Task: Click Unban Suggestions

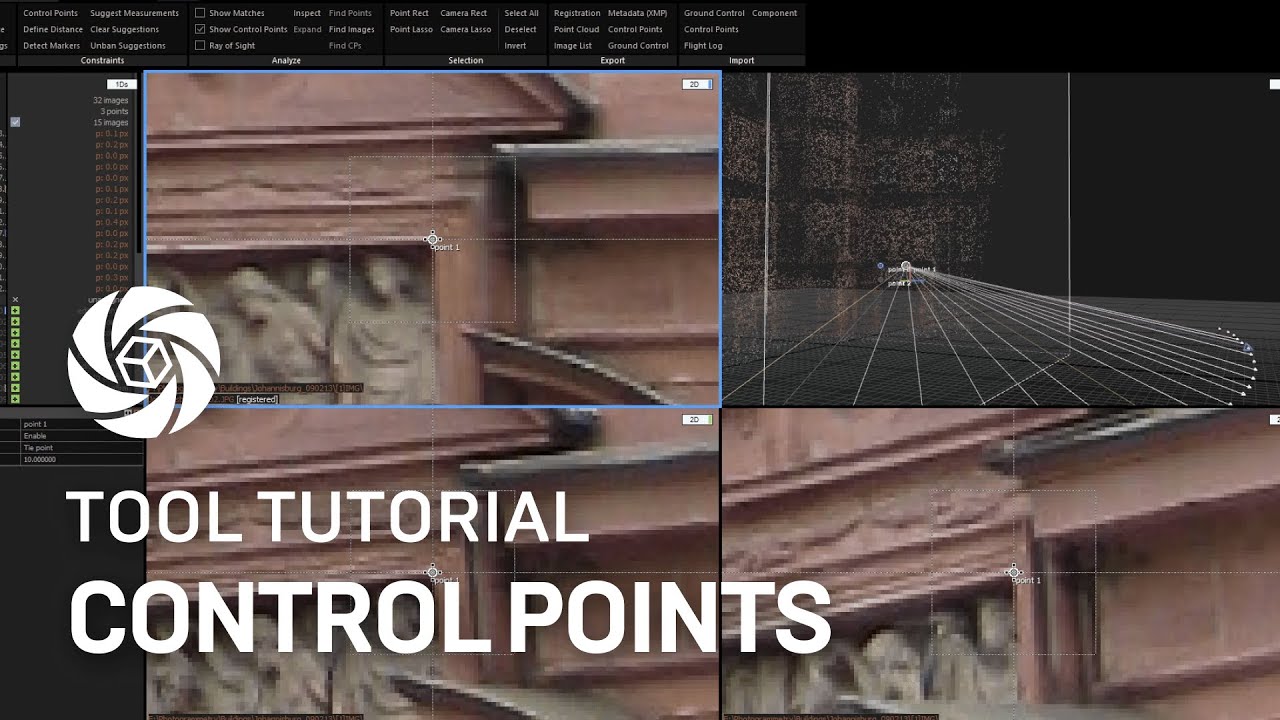Action: [x=128, y=45]
